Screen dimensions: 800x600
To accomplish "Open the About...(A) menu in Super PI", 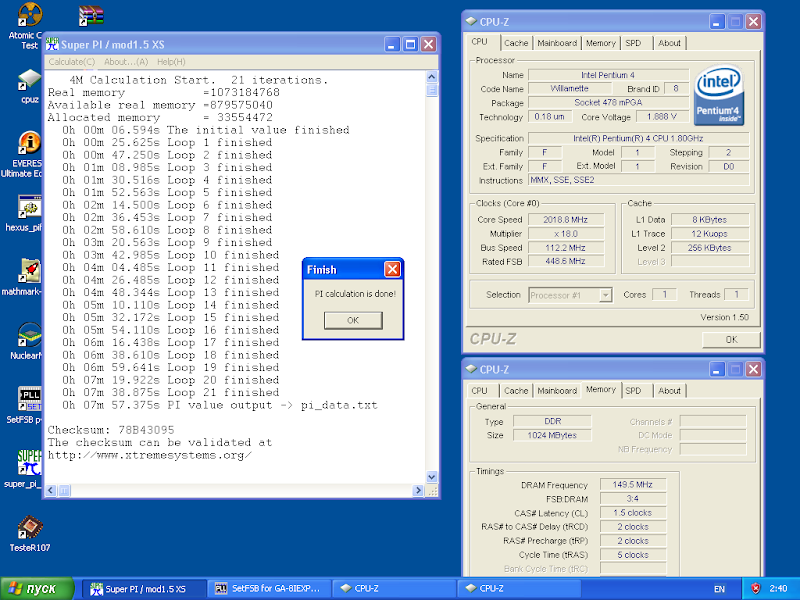I will point(126,62).
